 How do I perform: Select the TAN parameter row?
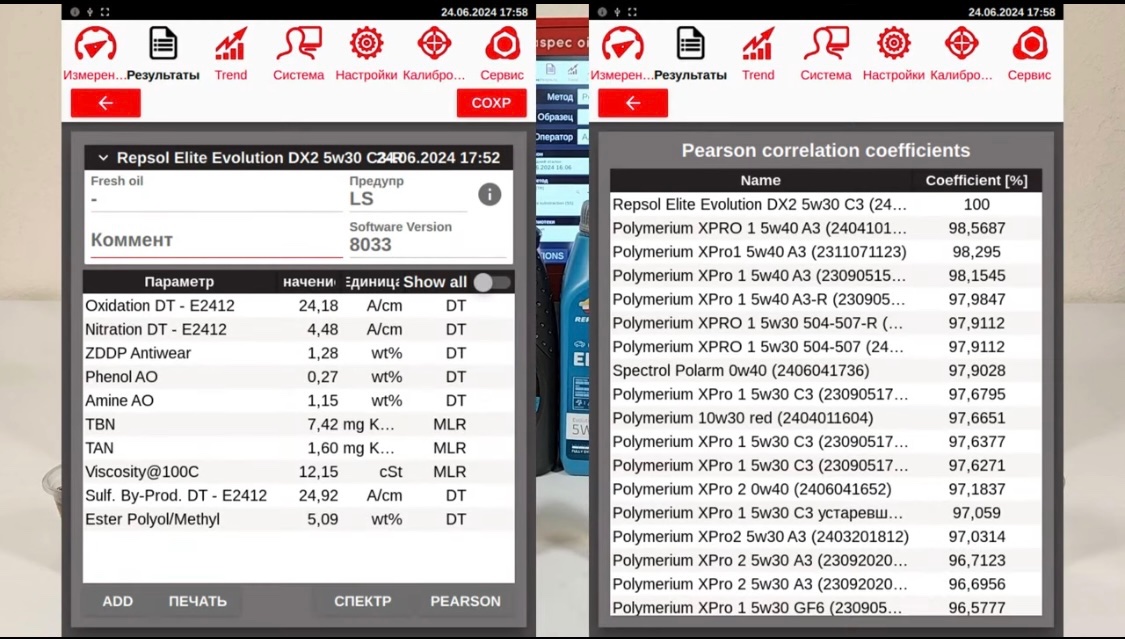[x=298, y=448]
